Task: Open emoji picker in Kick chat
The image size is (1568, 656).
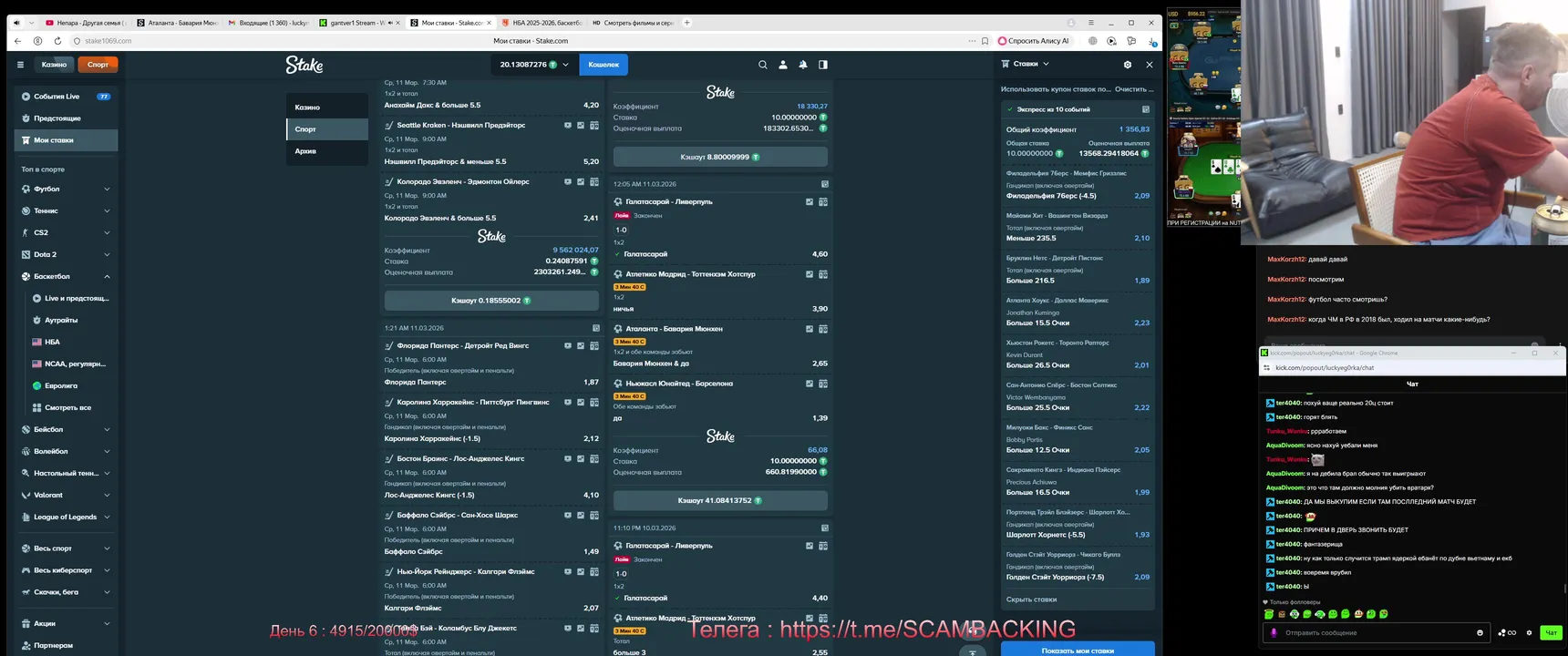Action: click(1480, 632)
